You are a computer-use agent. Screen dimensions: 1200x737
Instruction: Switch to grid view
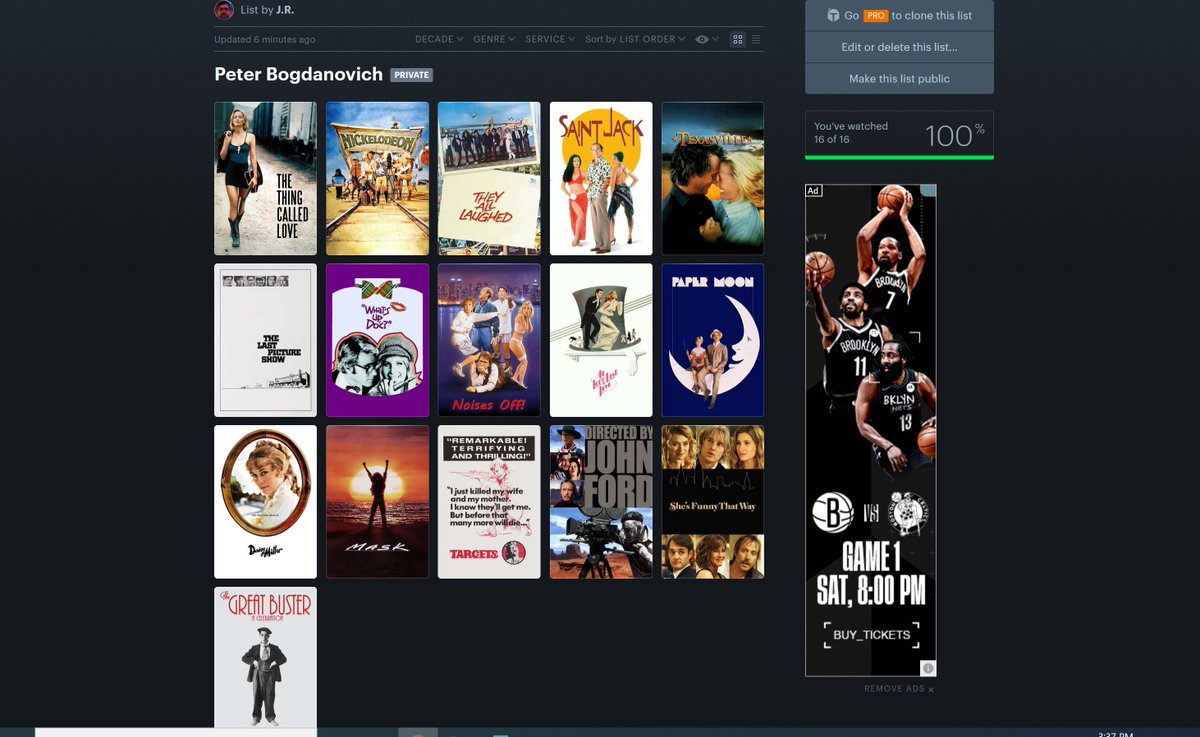pos(738,39)
